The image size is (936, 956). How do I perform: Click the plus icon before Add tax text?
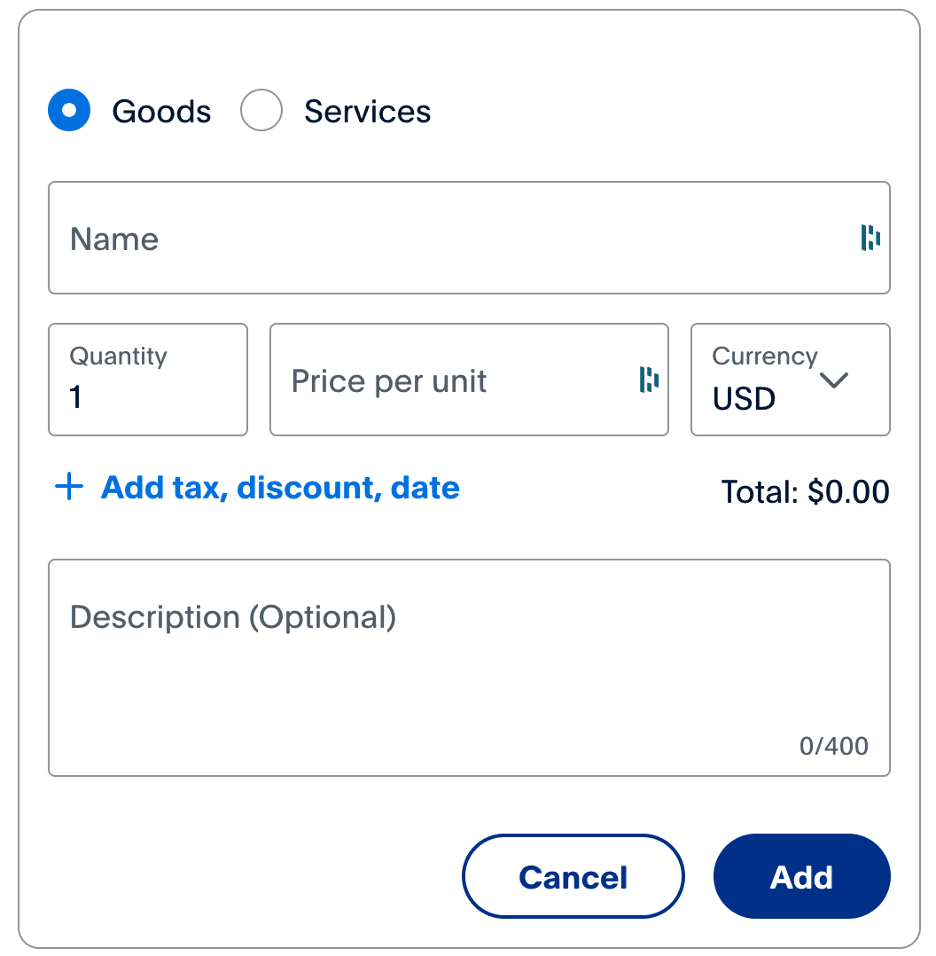click(67, 487)
